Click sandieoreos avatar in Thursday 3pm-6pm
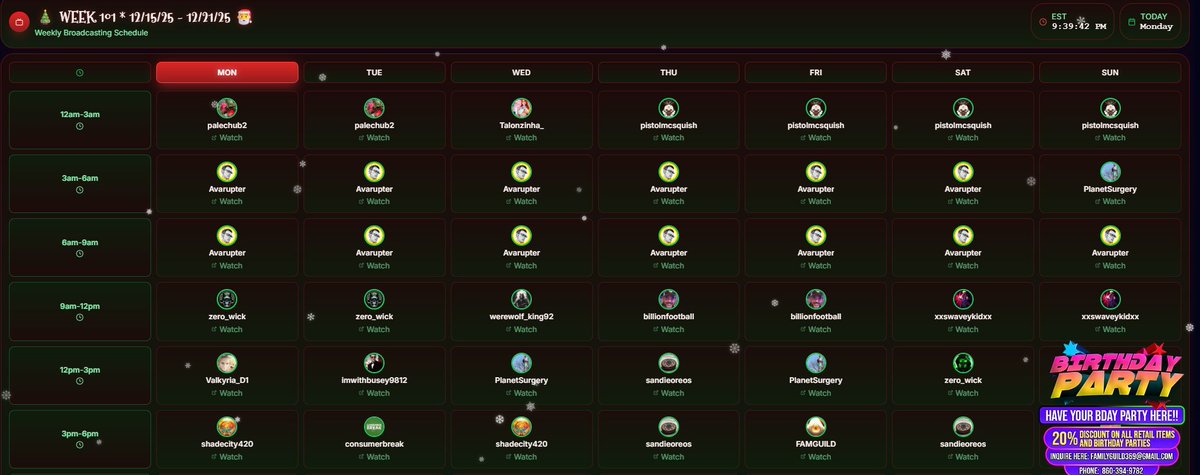 point(668,426)
